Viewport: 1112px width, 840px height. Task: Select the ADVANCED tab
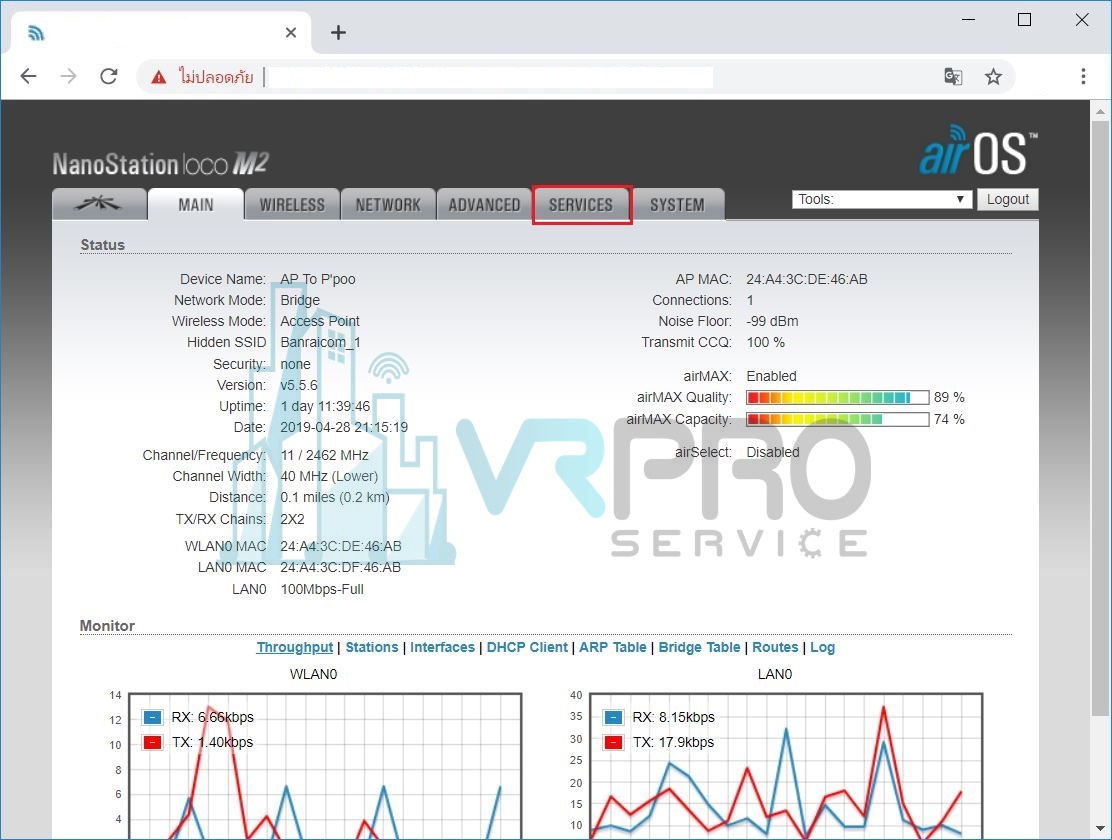(484, 204)
